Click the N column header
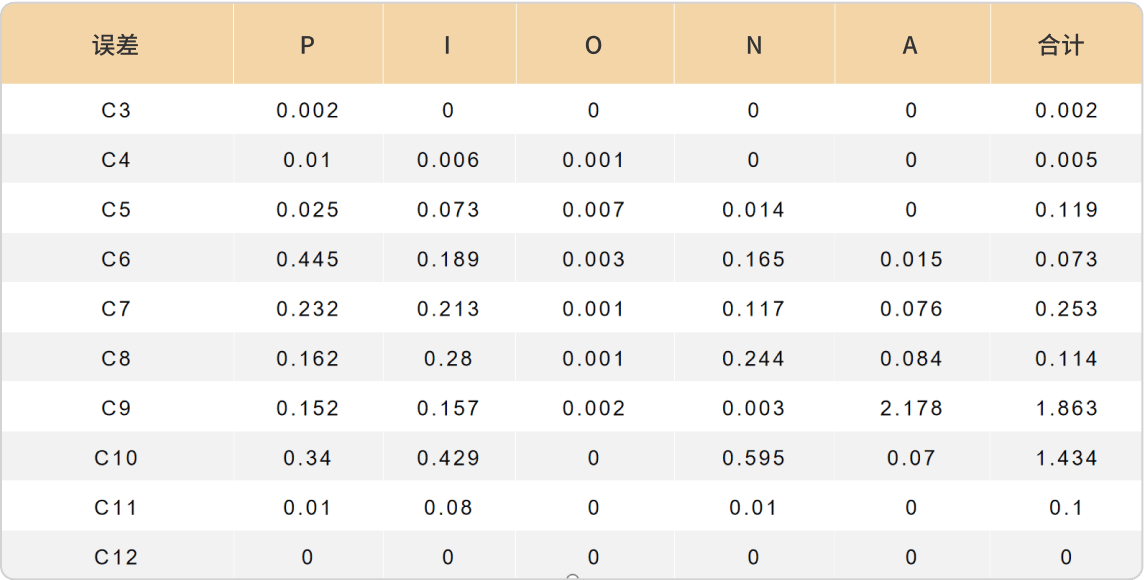The width and height of the screenshot is (1144, 580). [754, 45]
